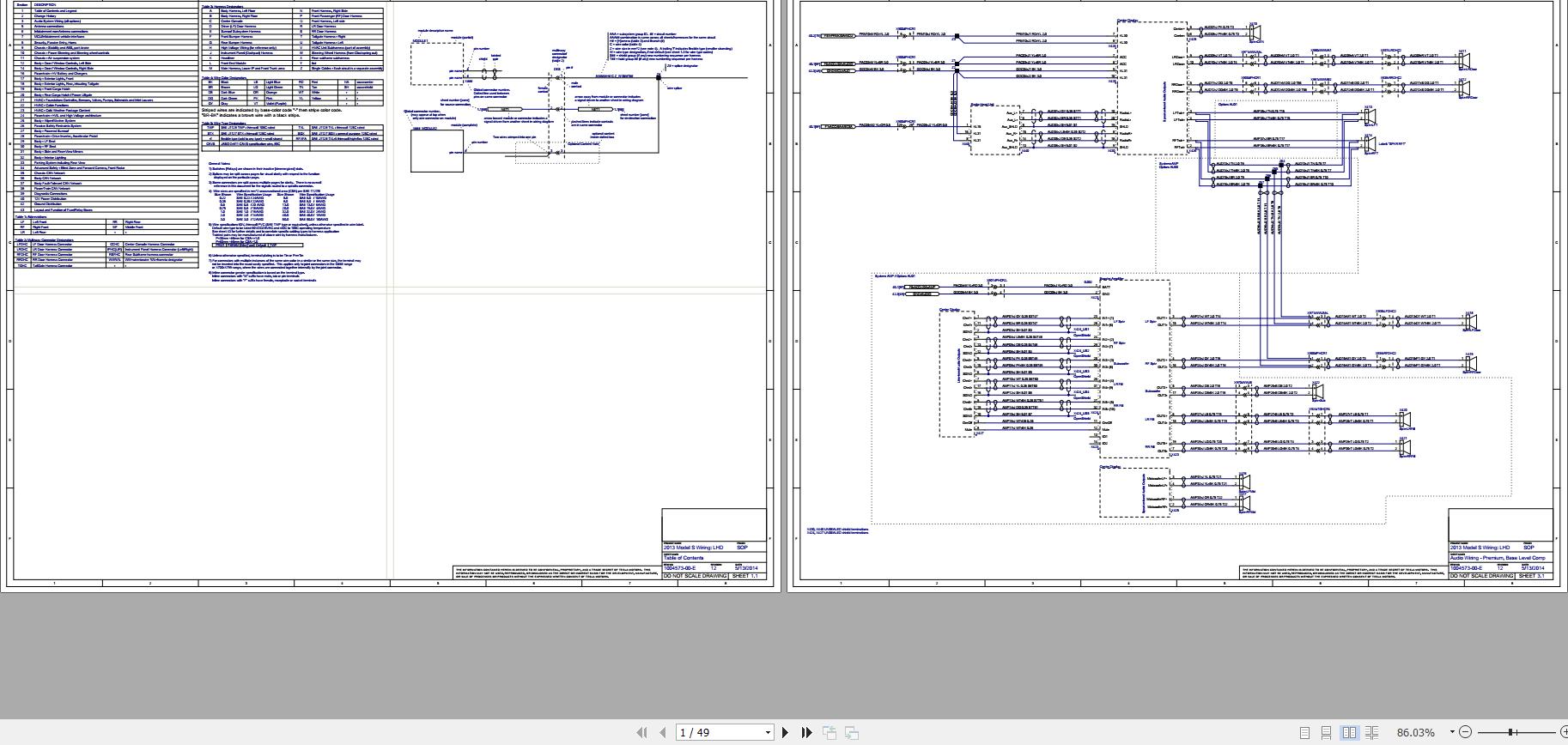The height and width of the screenshot is (745, 1568).
Task: Click the zoom out minus button
Action: point(1466,732)
